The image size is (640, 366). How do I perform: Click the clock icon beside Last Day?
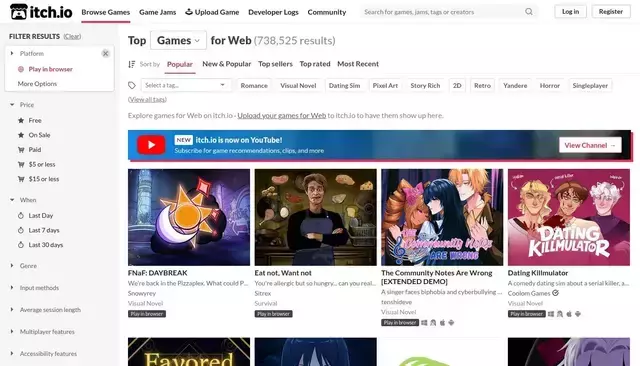tap(21, 215)
